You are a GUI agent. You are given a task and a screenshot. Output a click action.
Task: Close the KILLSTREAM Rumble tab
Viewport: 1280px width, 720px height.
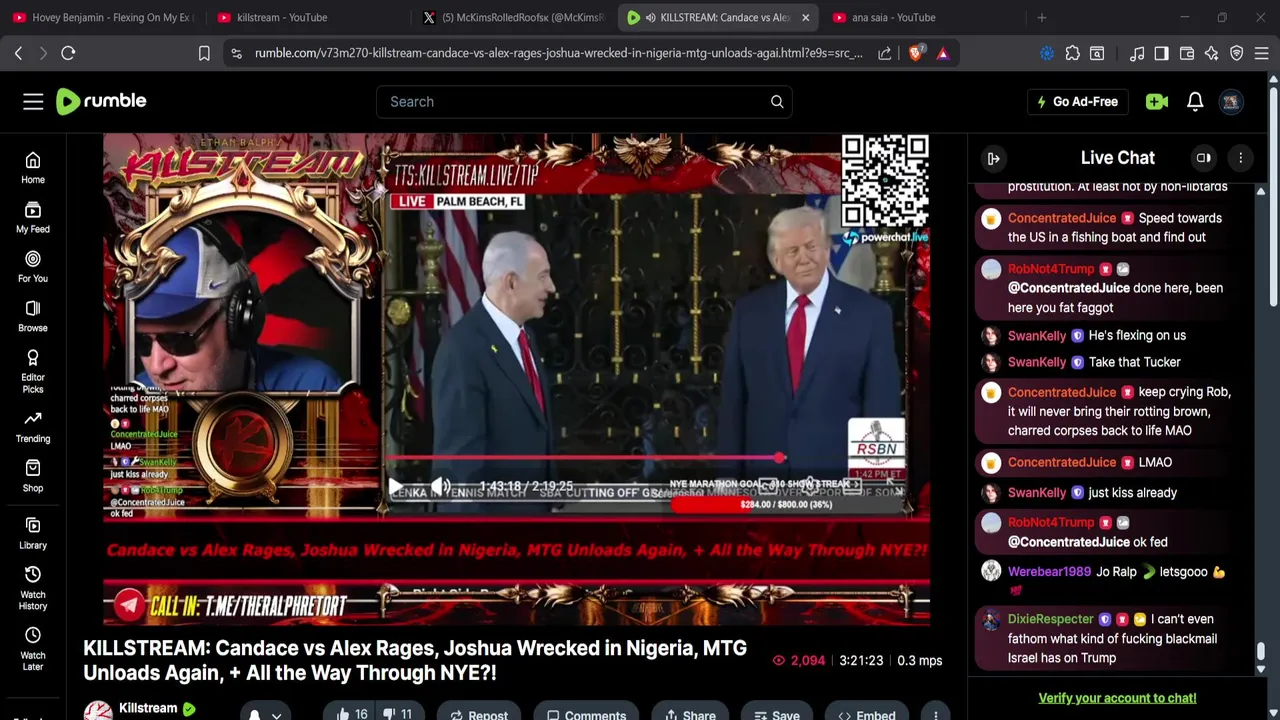pyautogui.click(x=805, y=17)
